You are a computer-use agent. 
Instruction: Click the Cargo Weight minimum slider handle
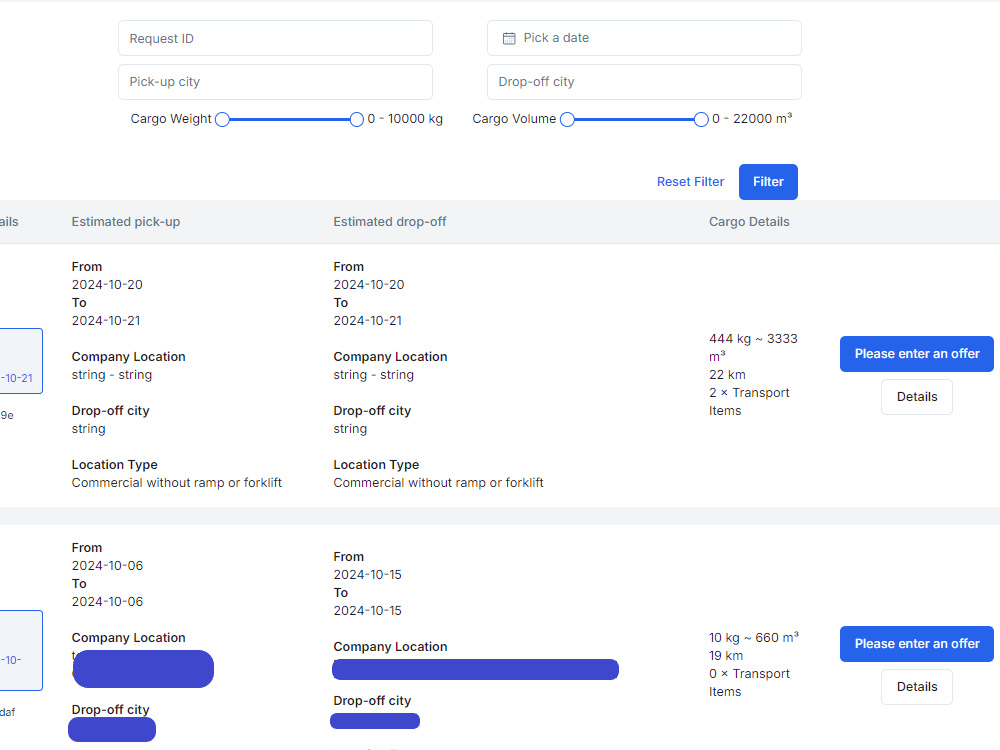pos(222,119)
